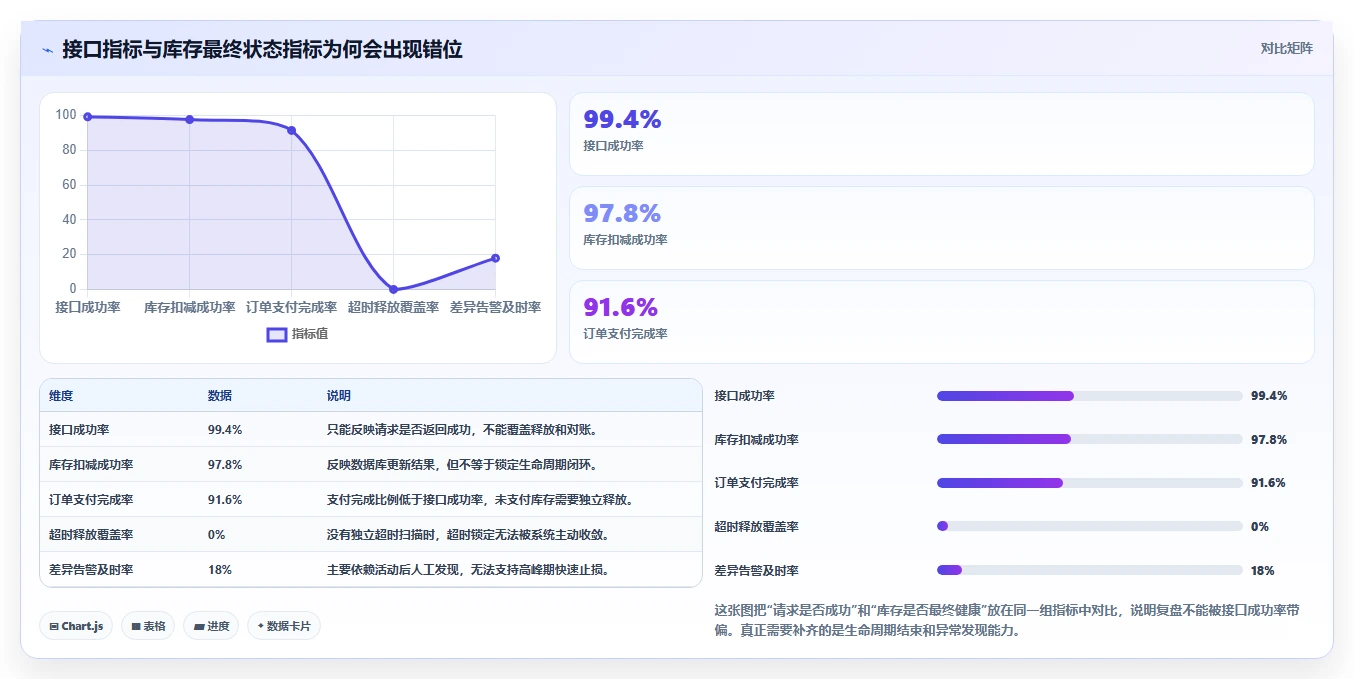Click the 对比矩阵 label in header

tap(1287, 48)
